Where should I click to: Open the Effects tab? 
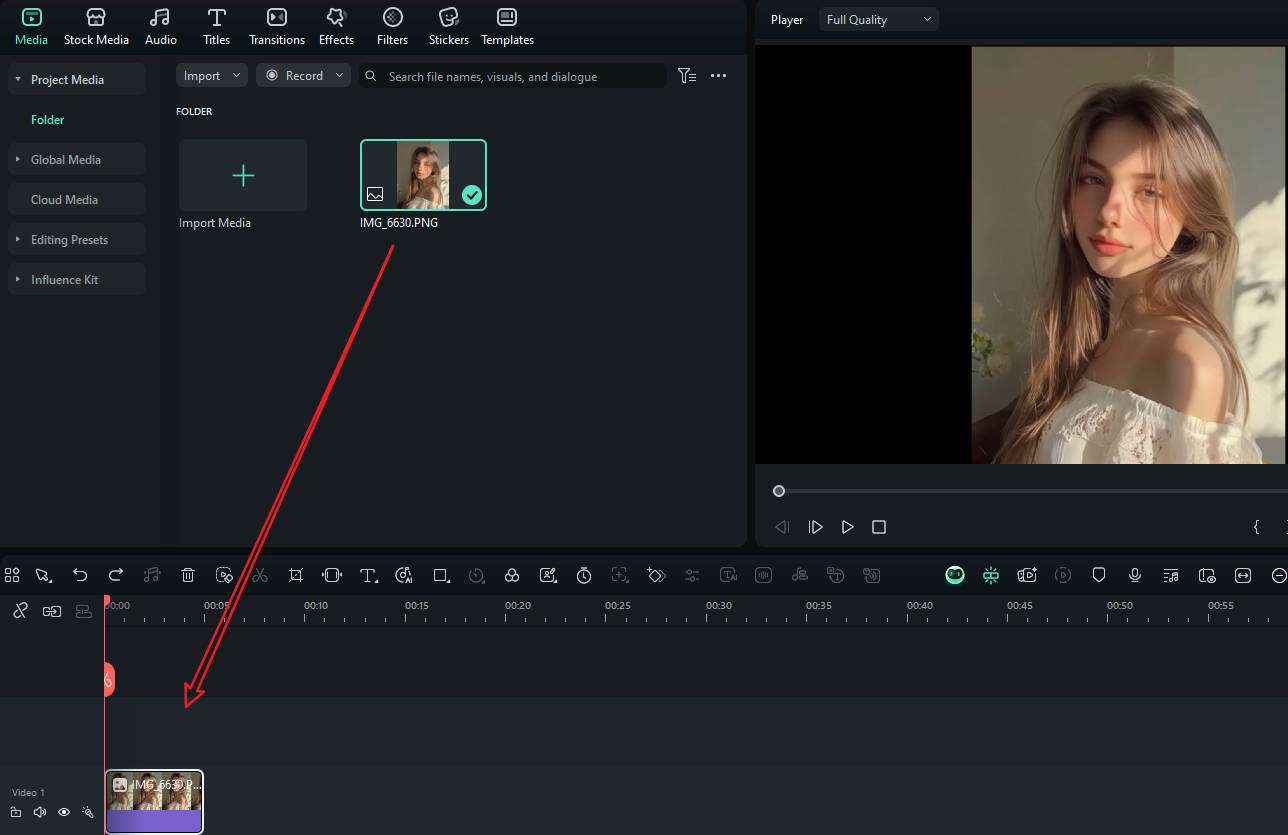coord(336,27)
